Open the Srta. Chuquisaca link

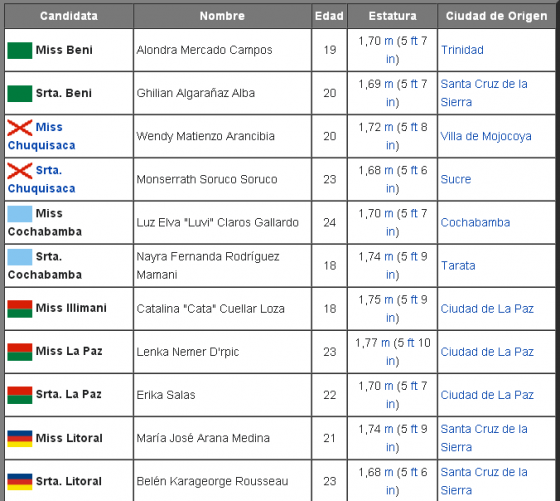[x=41, y=179]
